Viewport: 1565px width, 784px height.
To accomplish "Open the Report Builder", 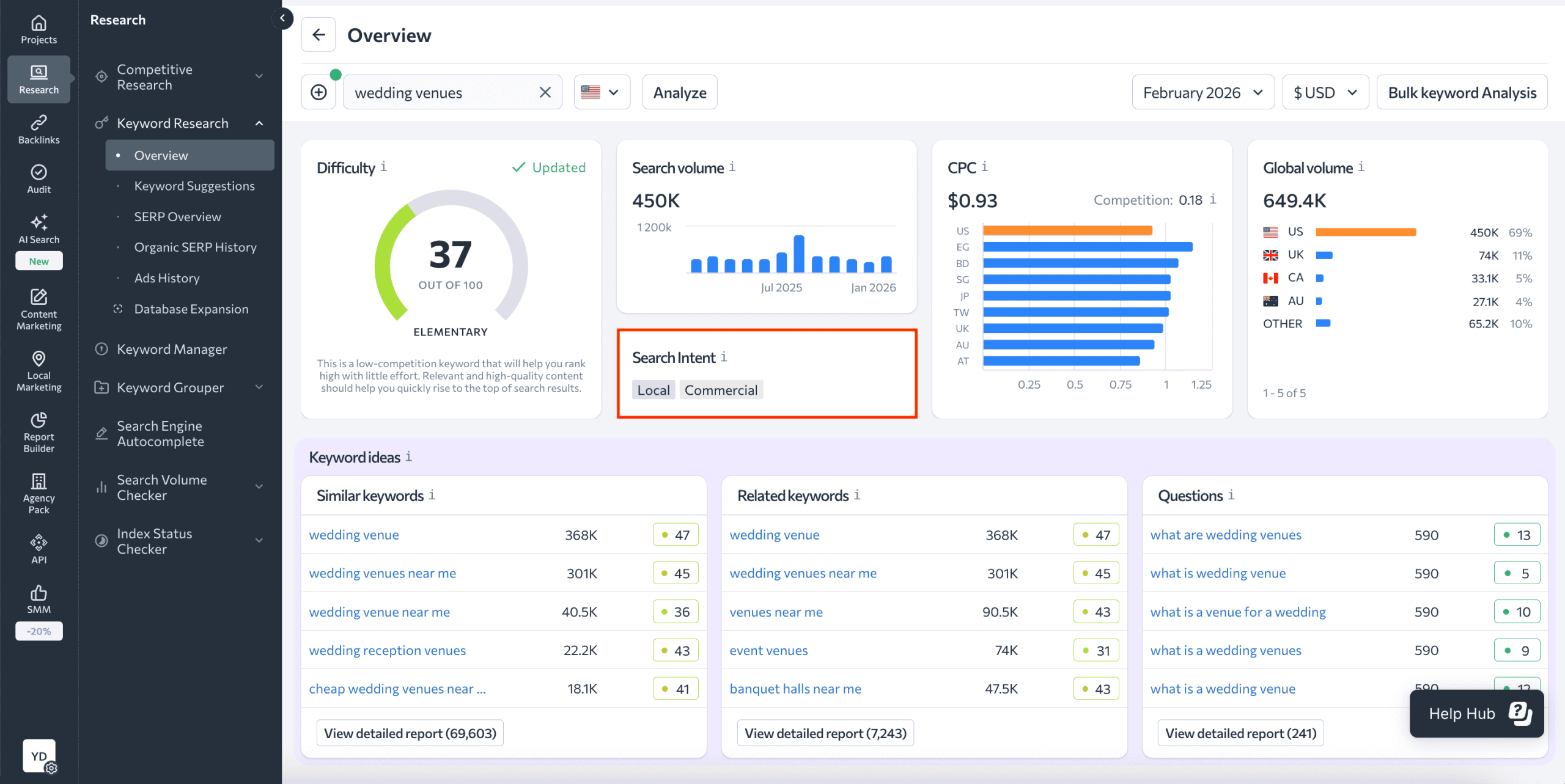I will 39,432.
